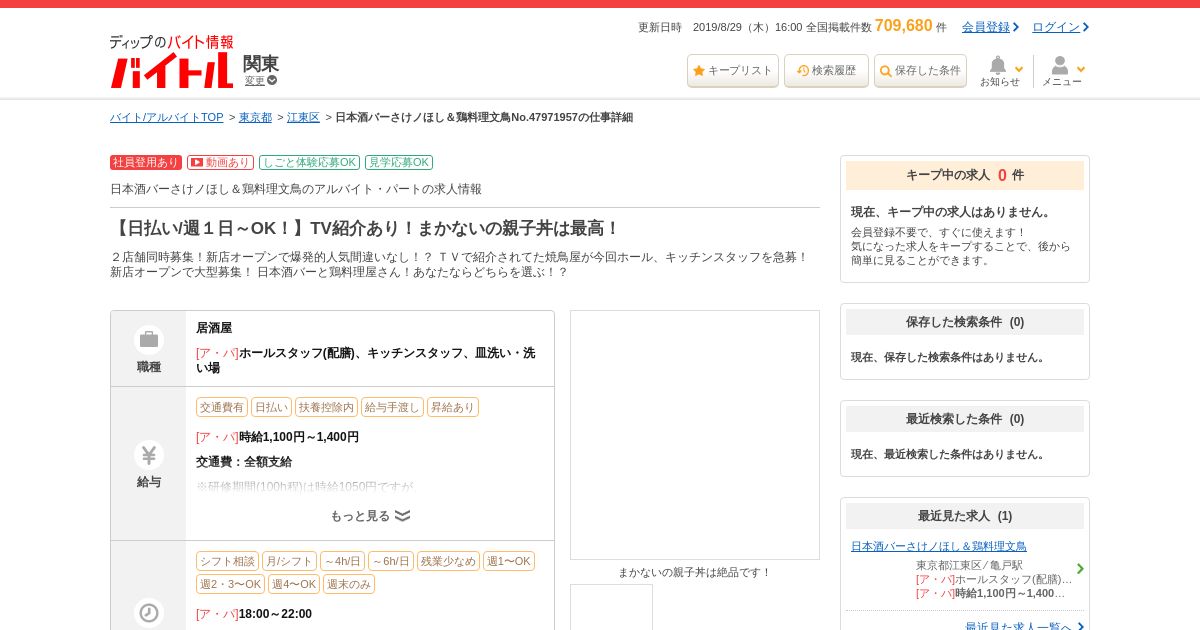Click the 最近見た求人 (1) header
This screenshot has width=1200, height=630.
point(965,516)
